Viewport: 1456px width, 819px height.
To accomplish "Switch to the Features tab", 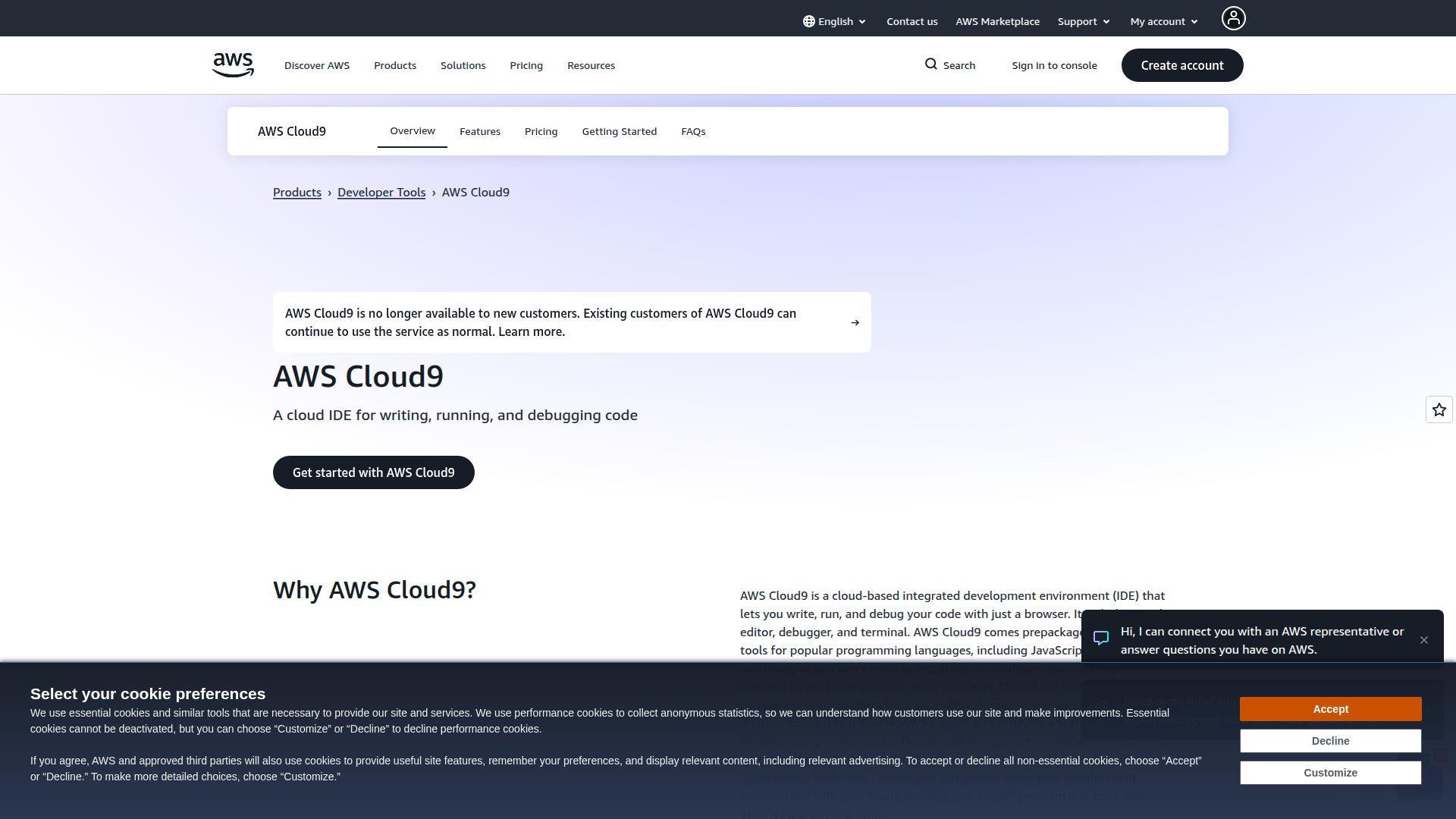I will (x=479, y=130).
